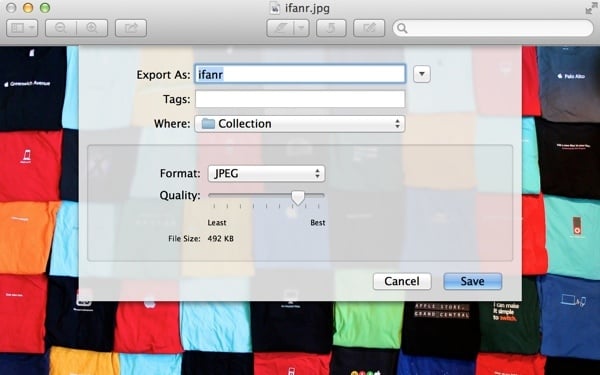Click the Best label under the slider
This screenshot has height=375, width=600.
[318, 223]
